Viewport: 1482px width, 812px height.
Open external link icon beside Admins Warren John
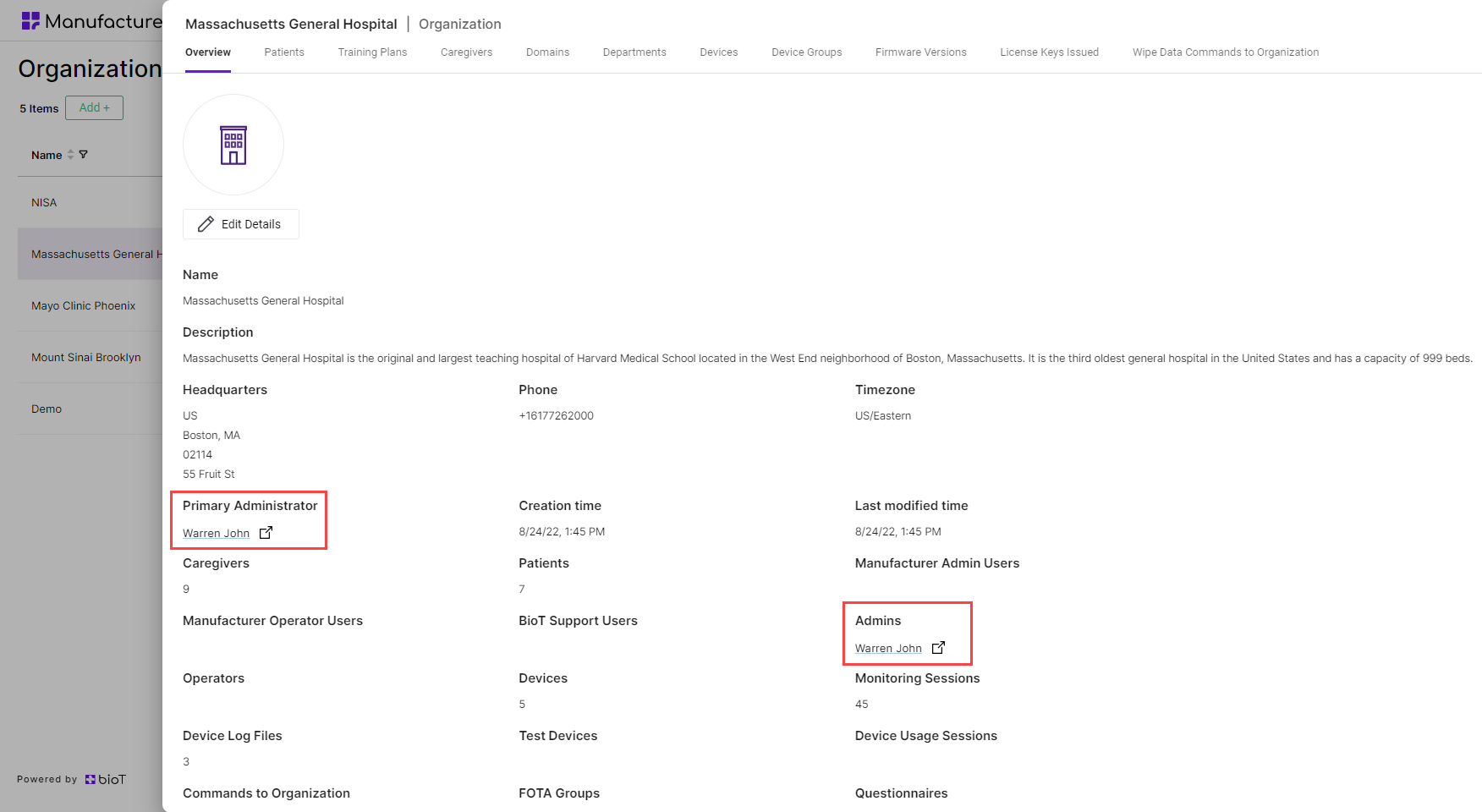click(x=938, y=648)
